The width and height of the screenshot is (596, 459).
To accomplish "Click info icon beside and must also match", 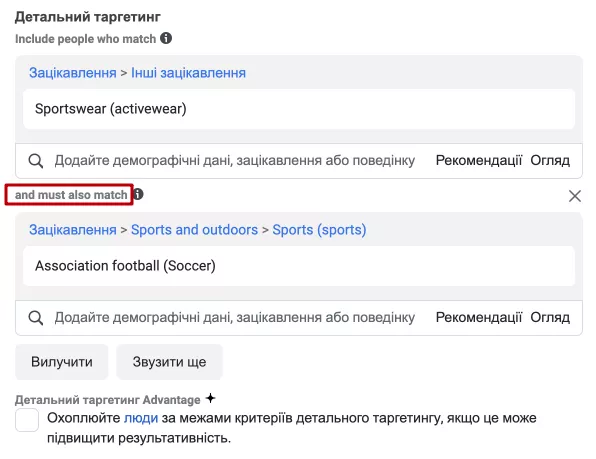I will (x=138, y=194).
